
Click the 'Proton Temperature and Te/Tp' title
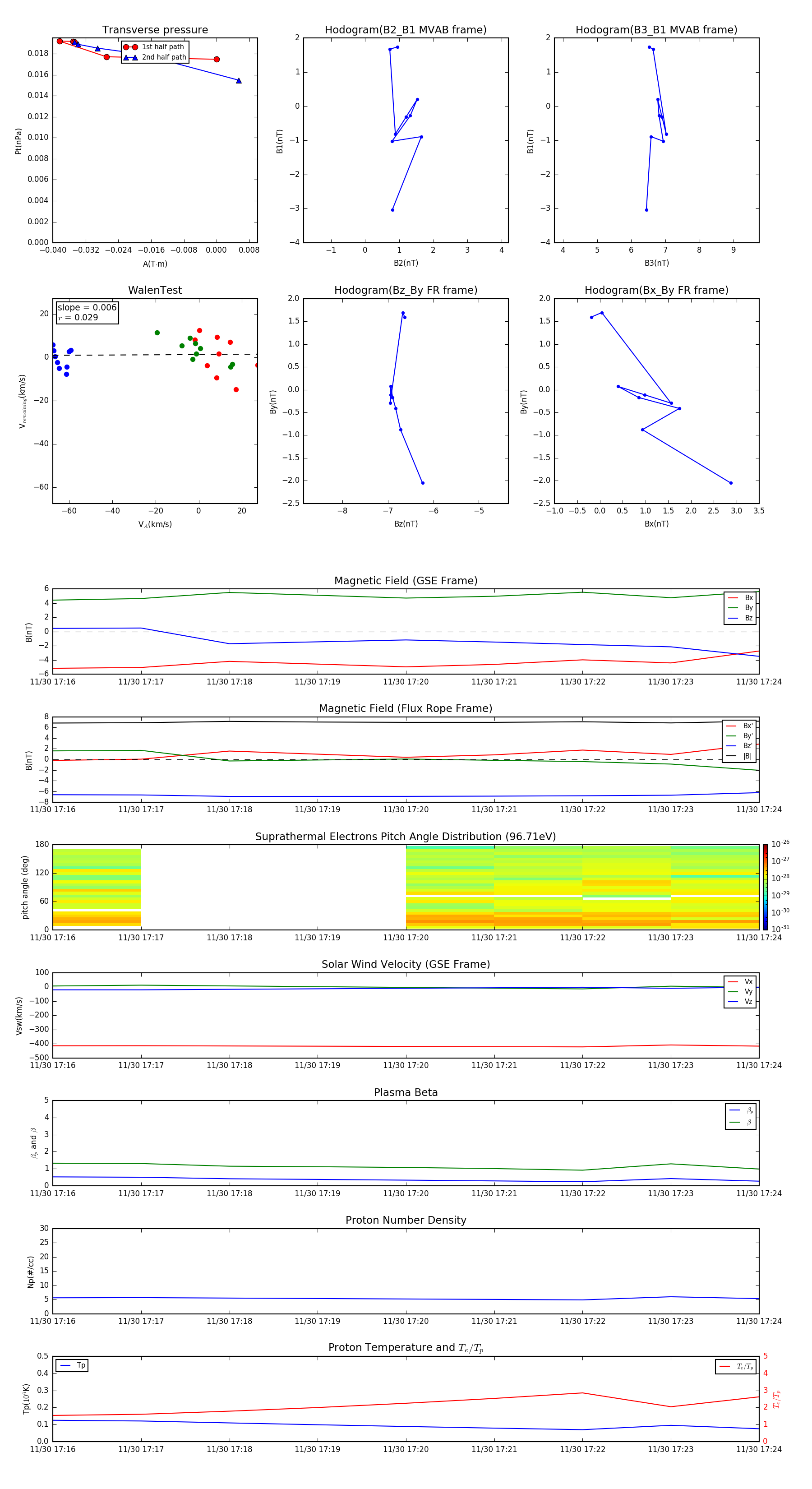pyautogui.click(x=406, y=1348)
